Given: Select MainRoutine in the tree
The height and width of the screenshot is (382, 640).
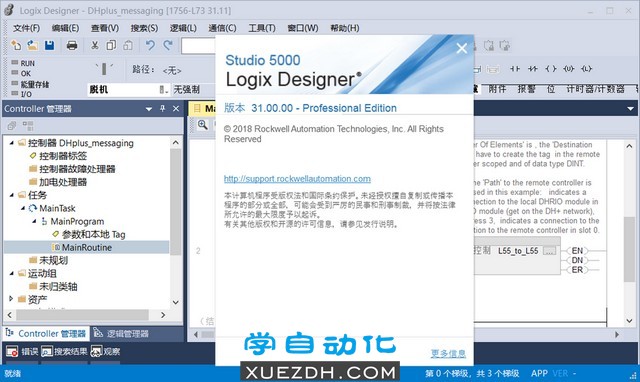Looking at the screenshot, I should 87,247.
